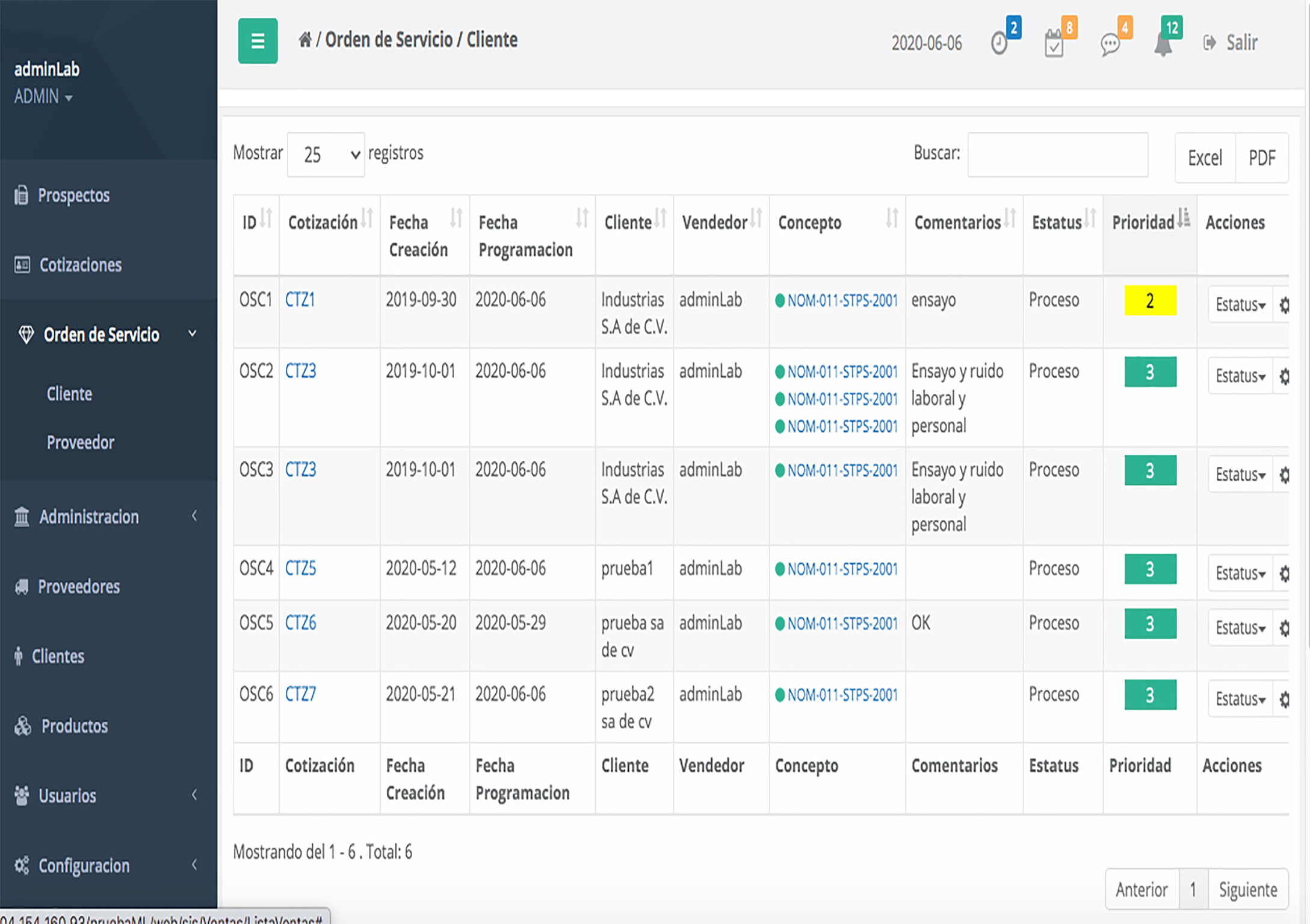Go to Siguiente page

[x=1248, y=889]
